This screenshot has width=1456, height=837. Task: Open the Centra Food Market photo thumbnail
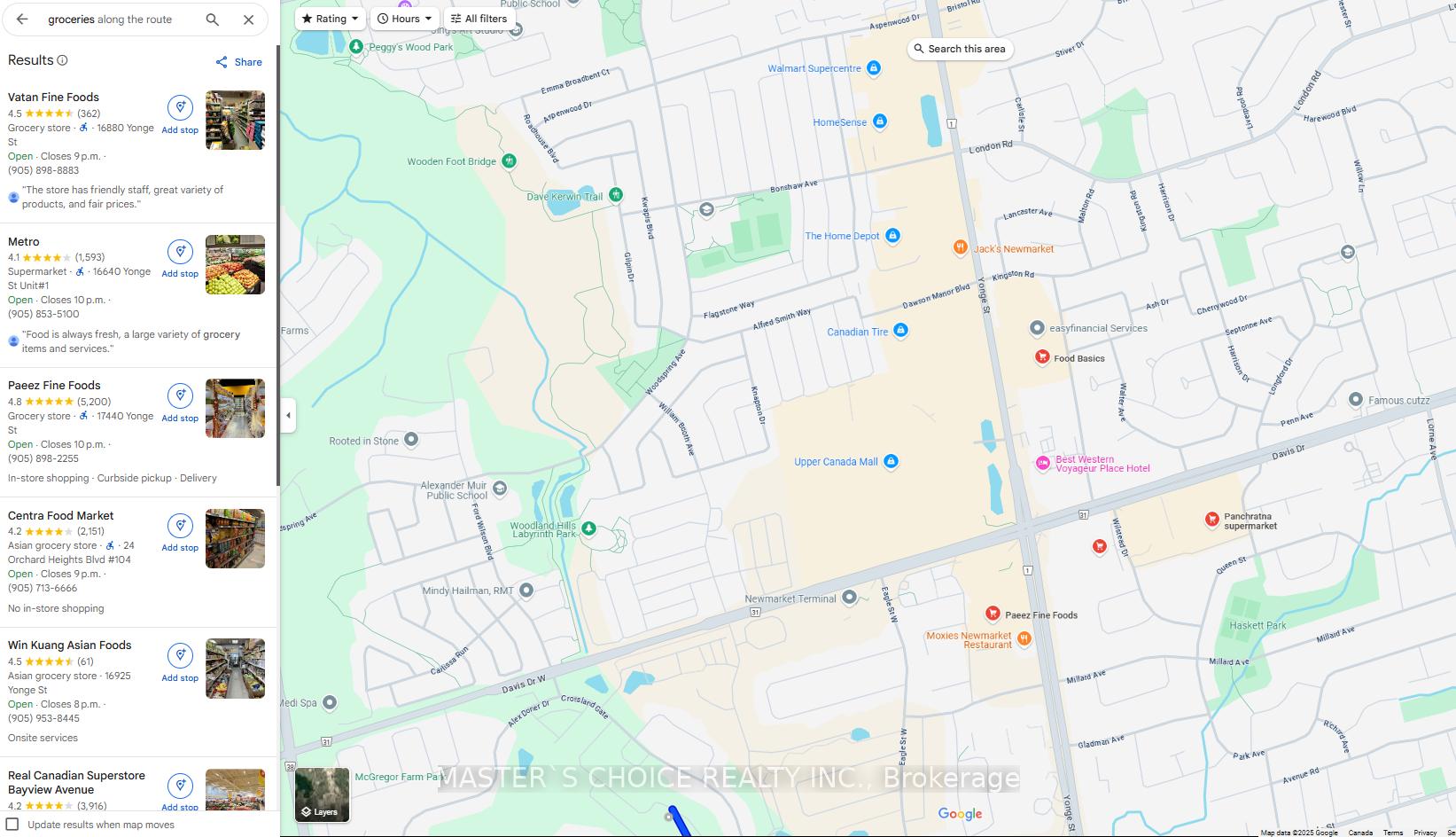coord(235,538)
